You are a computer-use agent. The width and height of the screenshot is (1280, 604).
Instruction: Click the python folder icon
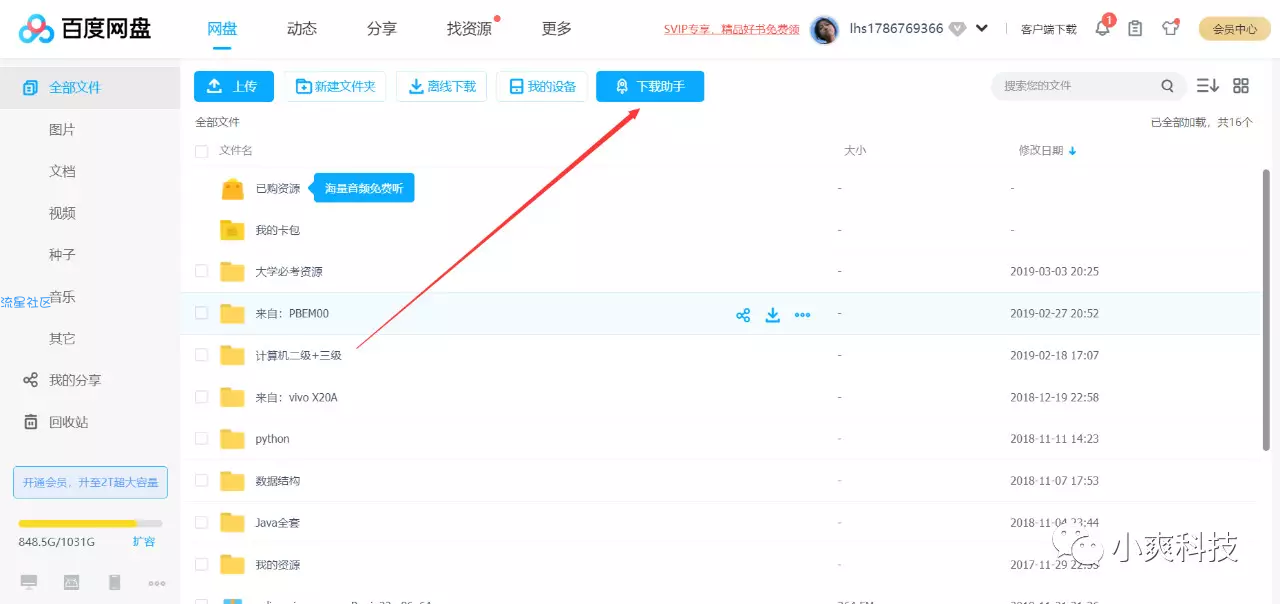(232, 439)
